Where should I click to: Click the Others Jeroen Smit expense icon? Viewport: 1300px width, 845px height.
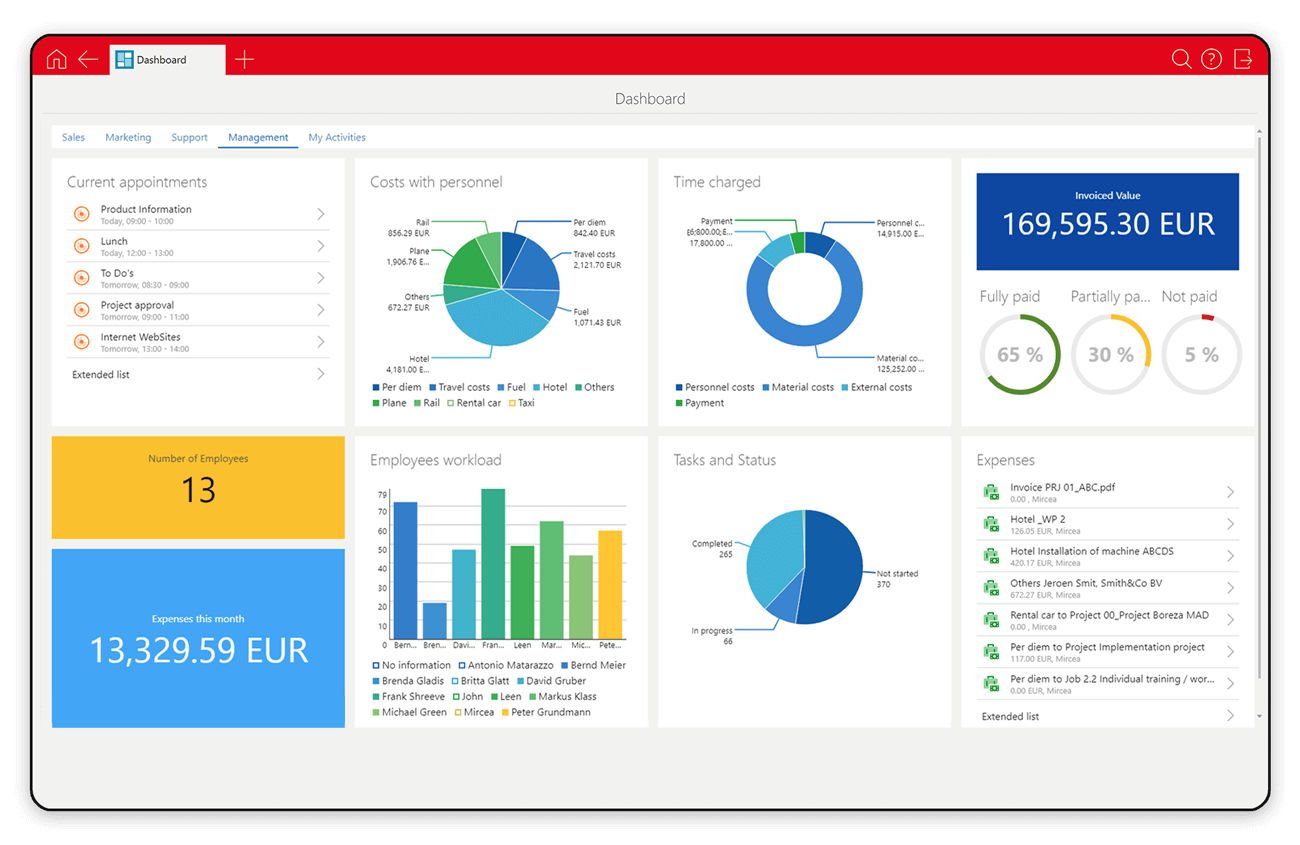pyautogui.click(x=991, y=588)
